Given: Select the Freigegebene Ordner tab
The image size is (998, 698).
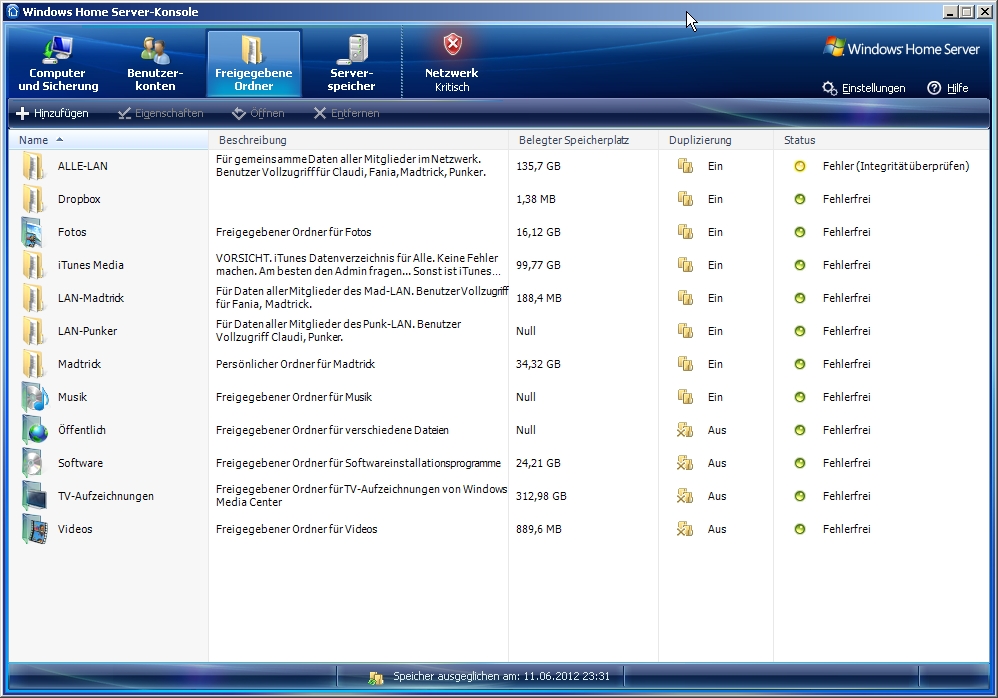Looking at the screenshot, I should pyautogui.click(x=253, y=64).
